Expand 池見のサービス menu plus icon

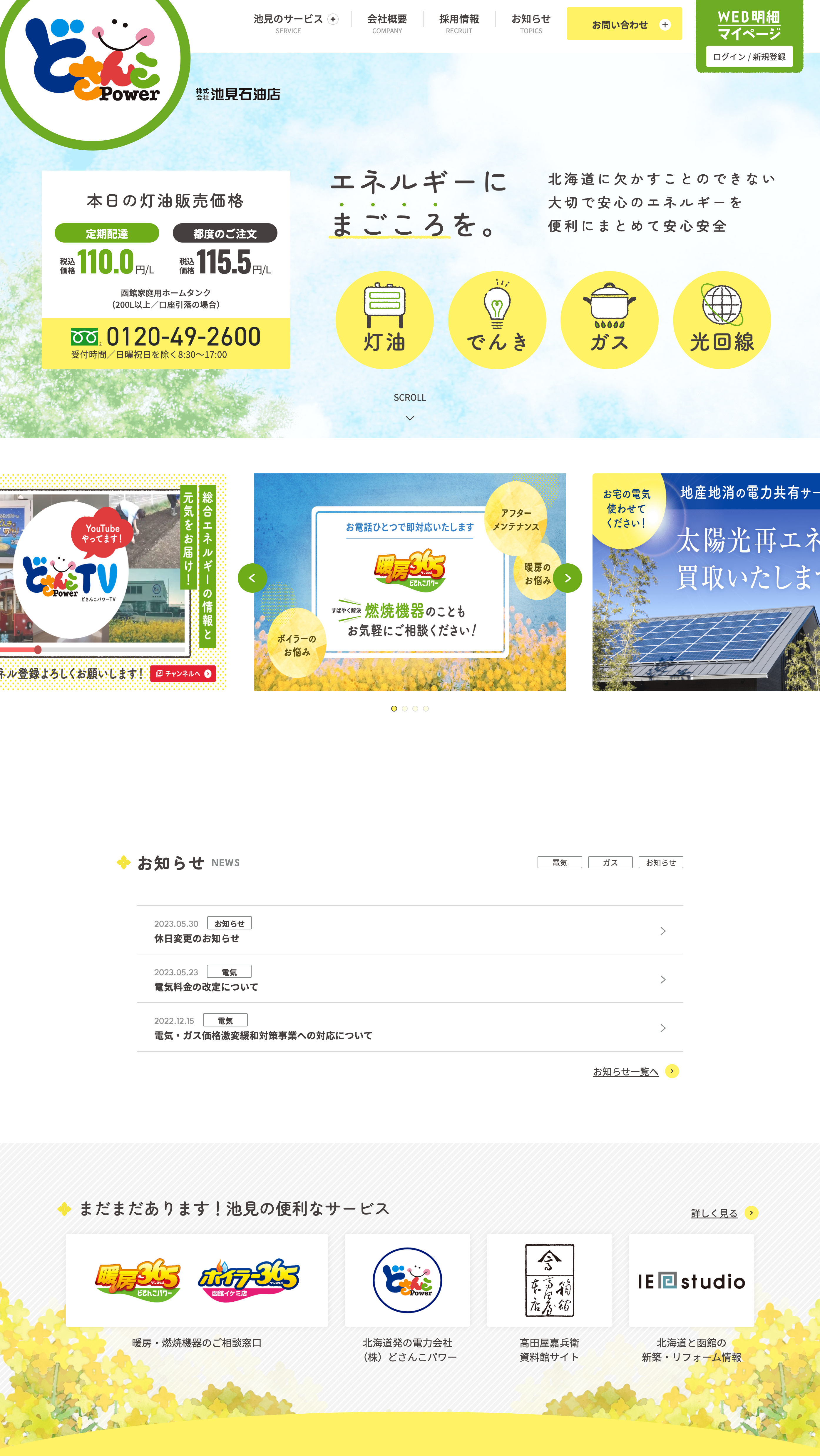point(333,19)
